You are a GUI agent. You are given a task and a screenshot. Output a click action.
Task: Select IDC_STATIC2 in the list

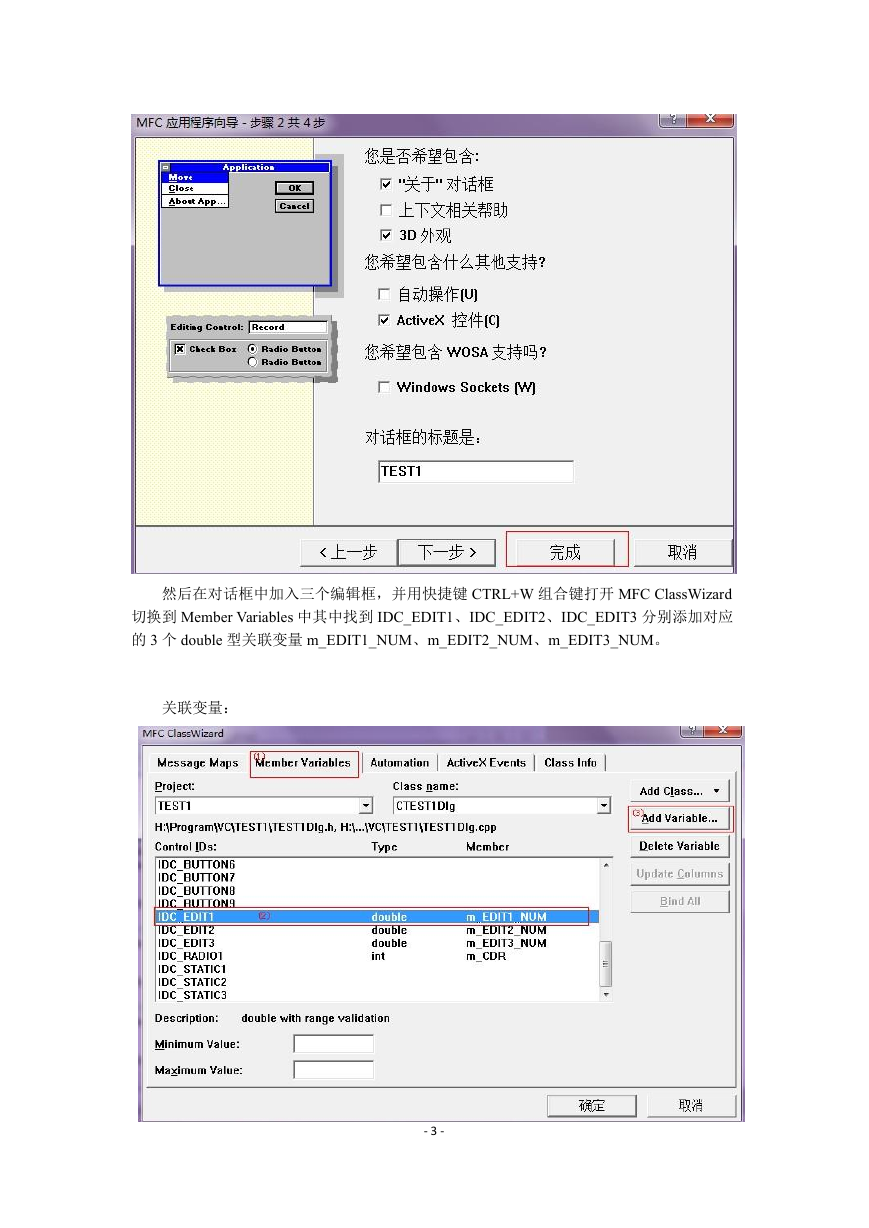point(193,982)
